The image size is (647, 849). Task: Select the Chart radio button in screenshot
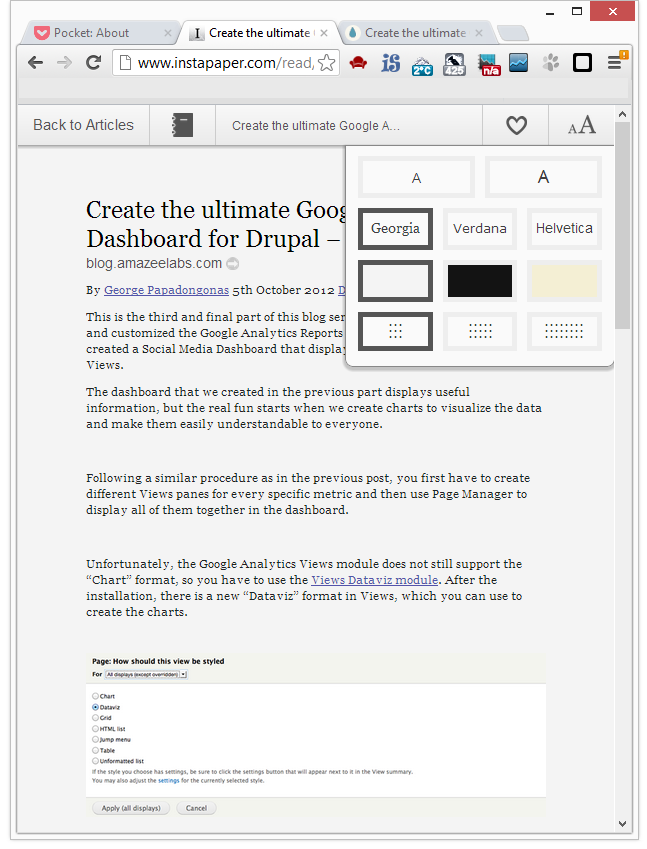95,696
